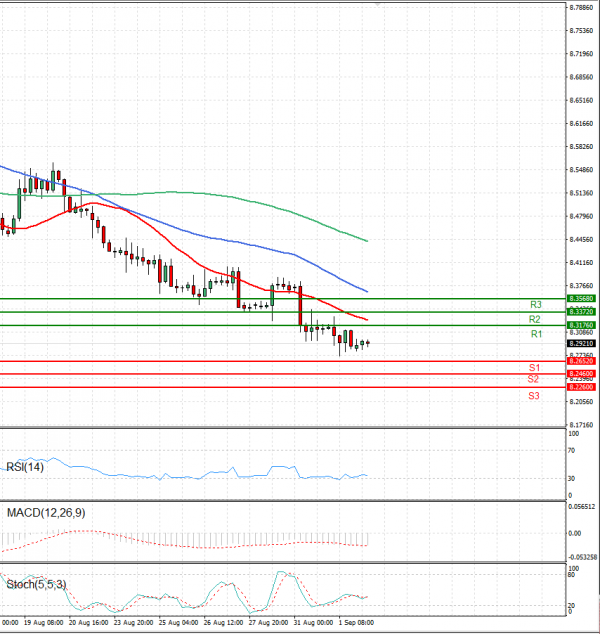Select the R1 resistance label

tap(536, 334)
